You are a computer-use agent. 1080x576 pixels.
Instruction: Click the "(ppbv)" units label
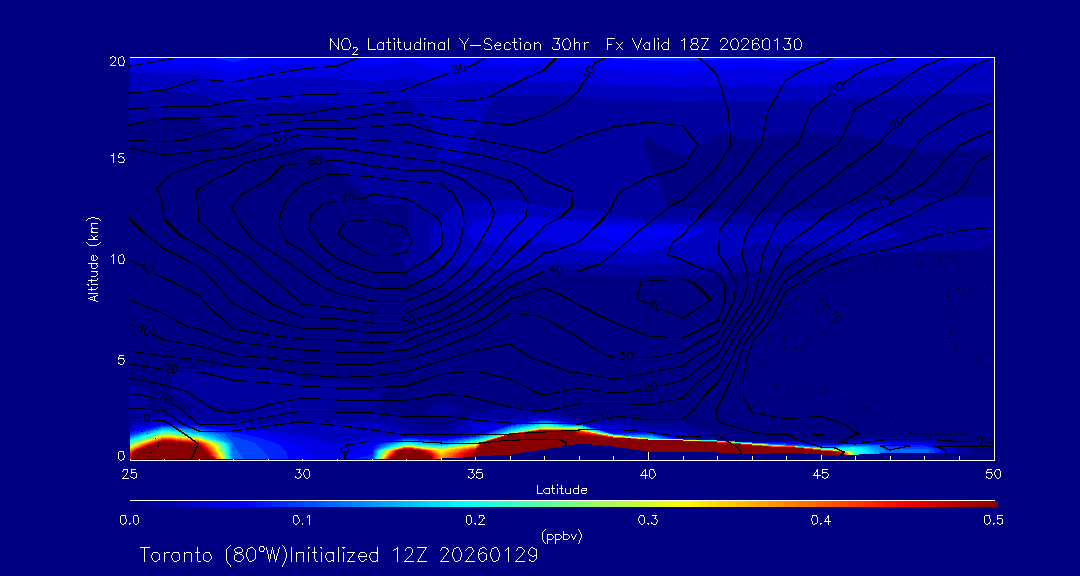(562, 537)
